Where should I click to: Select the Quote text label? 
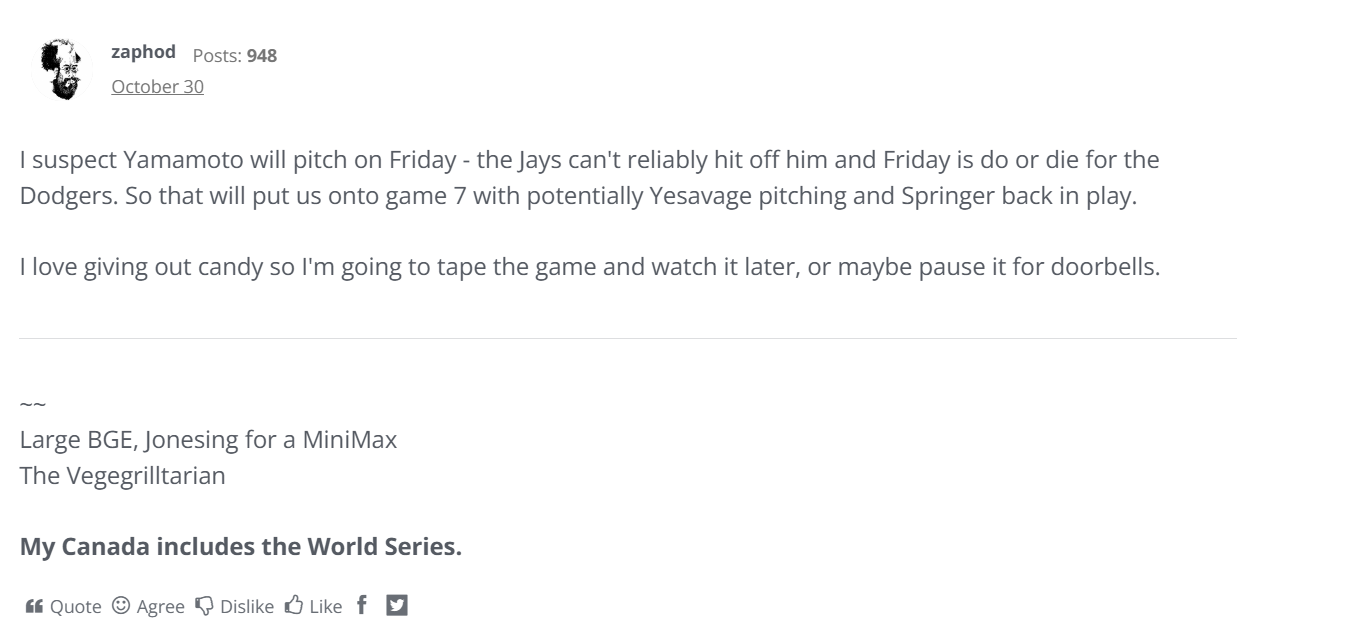[x=75, y=606]
